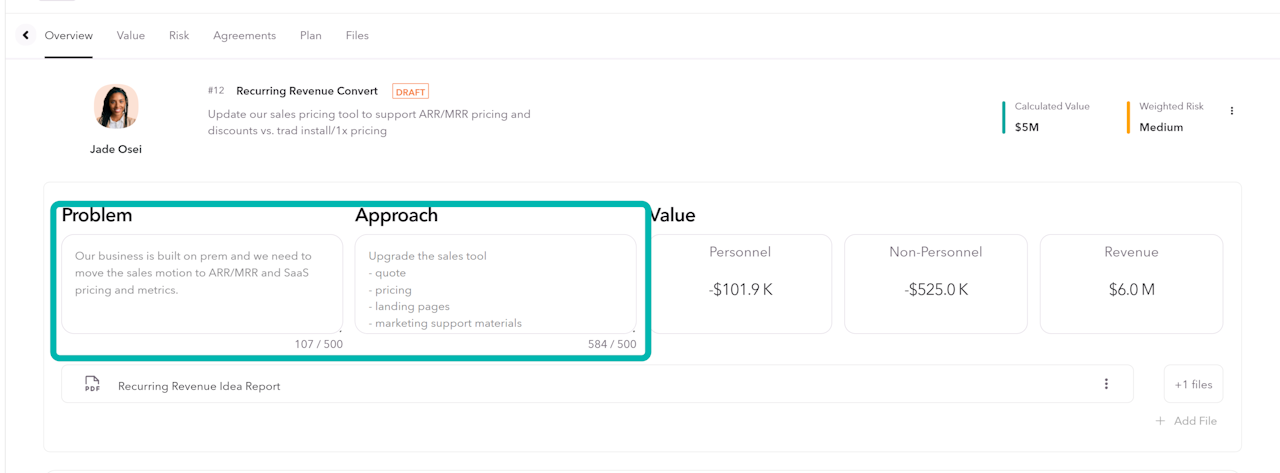Edit the Approach text field
The height and width of the screenshot is (473, 1280).
[x=495, y=284]
